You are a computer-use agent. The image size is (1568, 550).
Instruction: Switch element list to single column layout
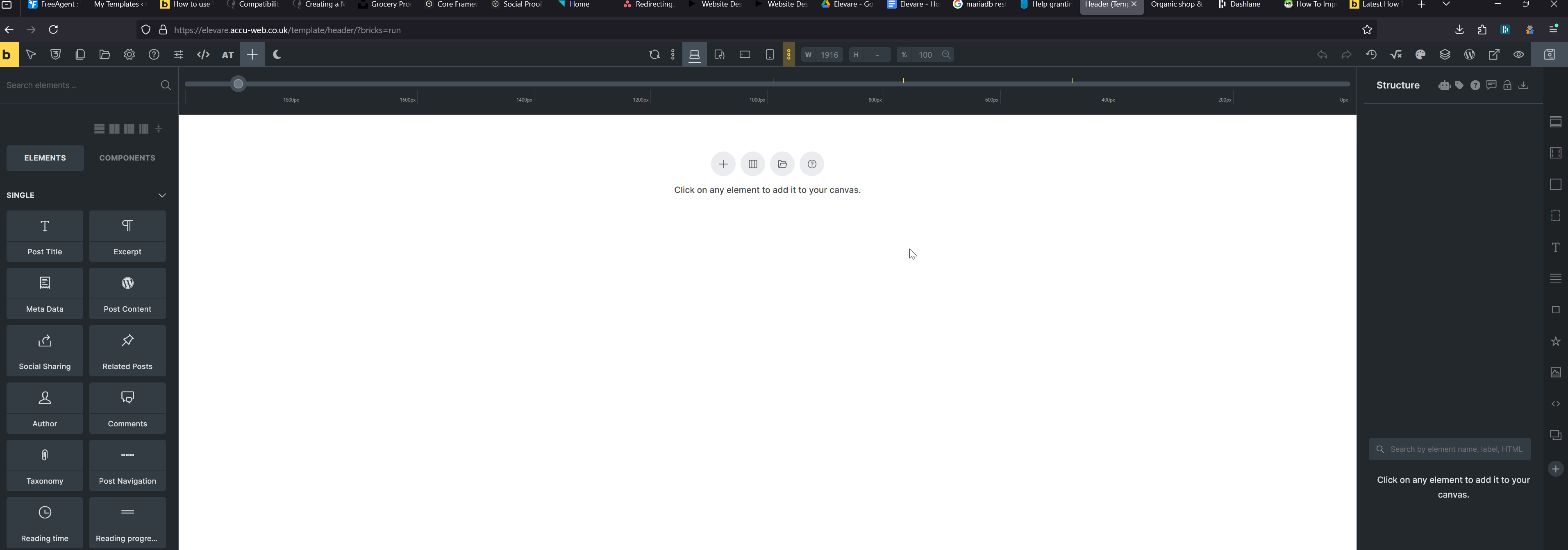tap(99, 129)
